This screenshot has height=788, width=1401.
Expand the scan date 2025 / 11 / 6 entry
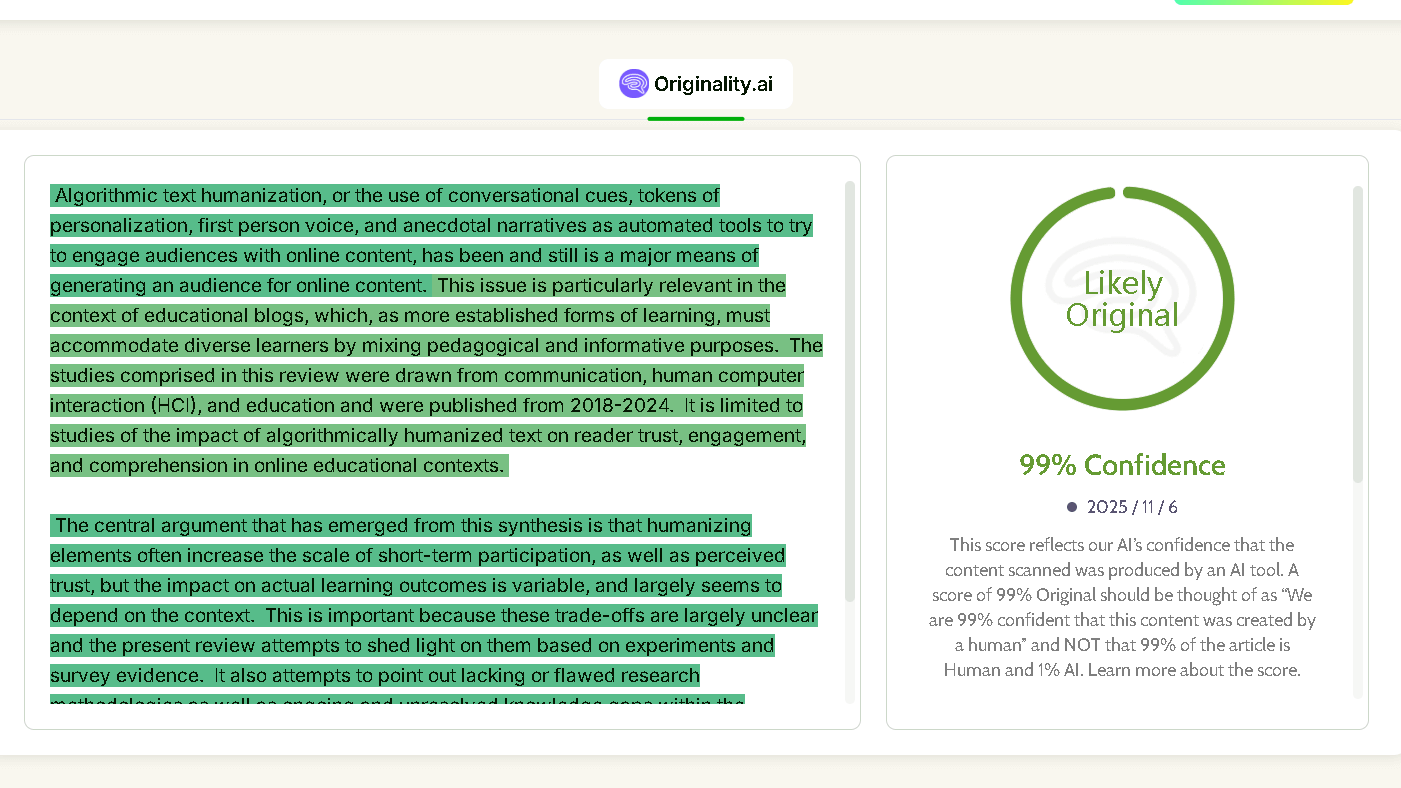tap(1131, 507)
